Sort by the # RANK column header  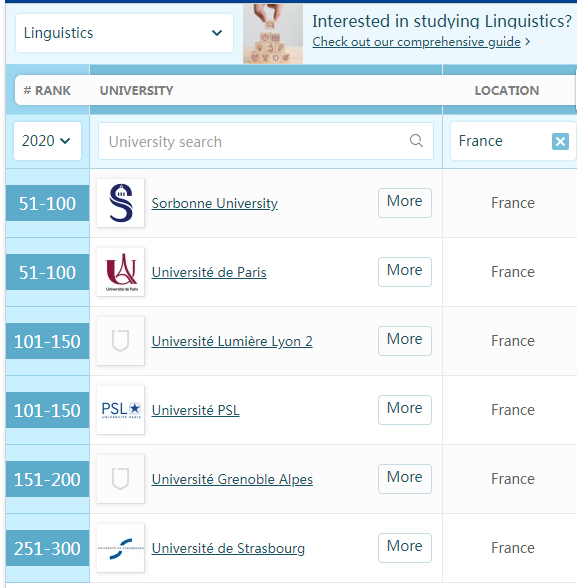[47, 90]
